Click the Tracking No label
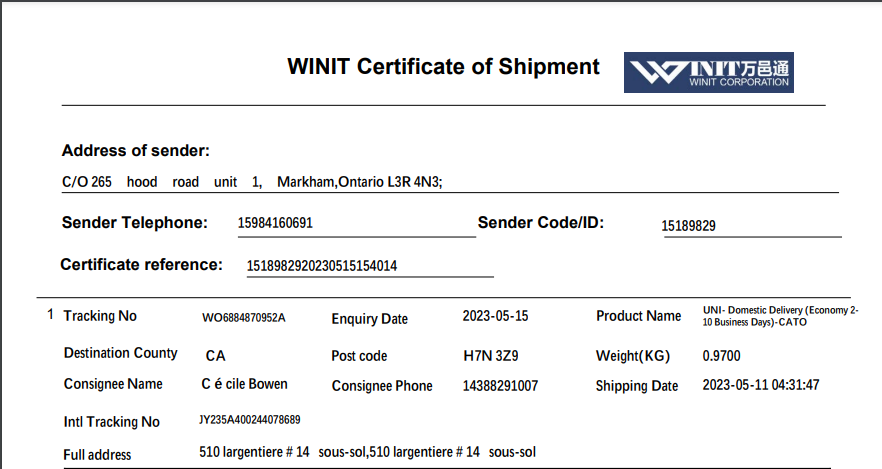 (100, 316)
